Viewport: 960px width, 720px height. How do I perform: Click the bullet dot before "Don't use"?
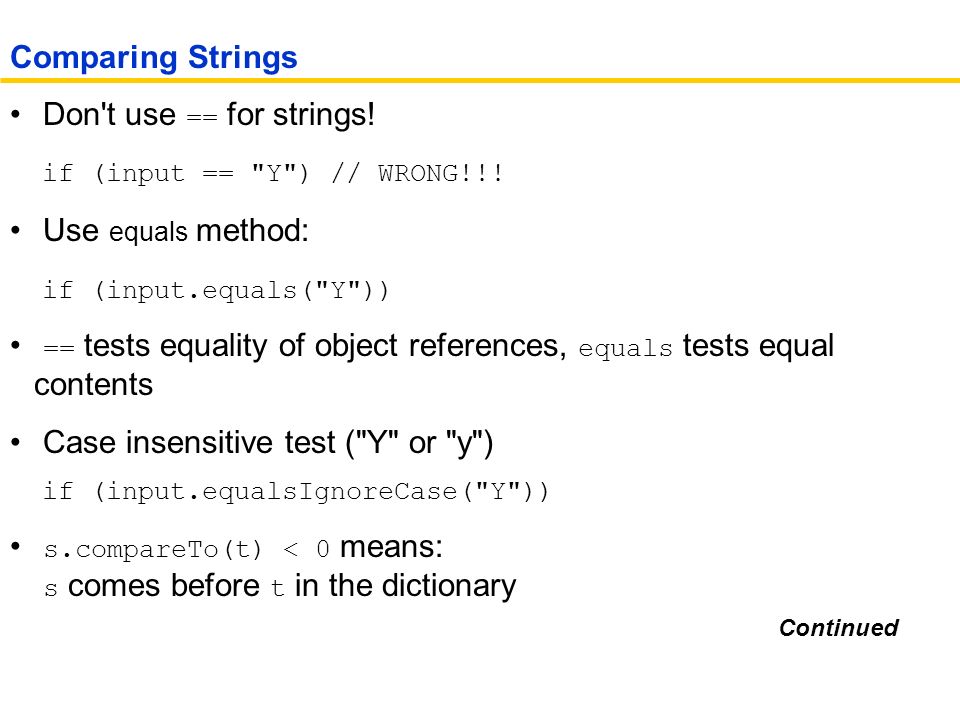(x=16, y=114)
